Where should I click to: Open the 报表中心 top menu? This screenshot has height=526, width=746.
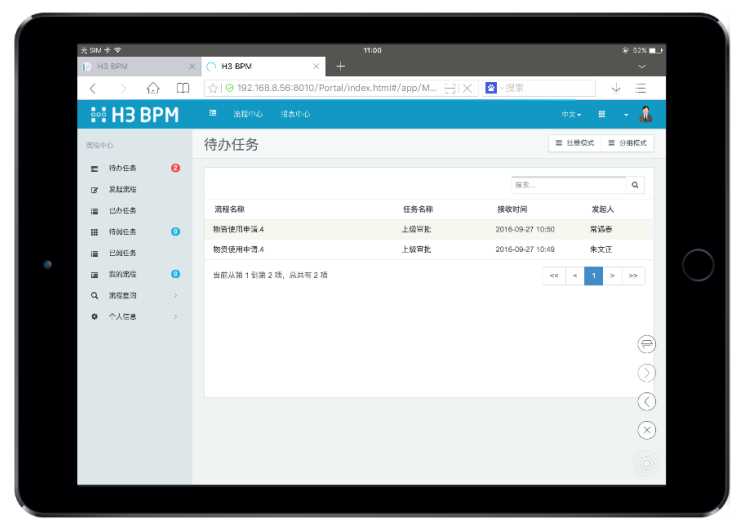(295, 114)
